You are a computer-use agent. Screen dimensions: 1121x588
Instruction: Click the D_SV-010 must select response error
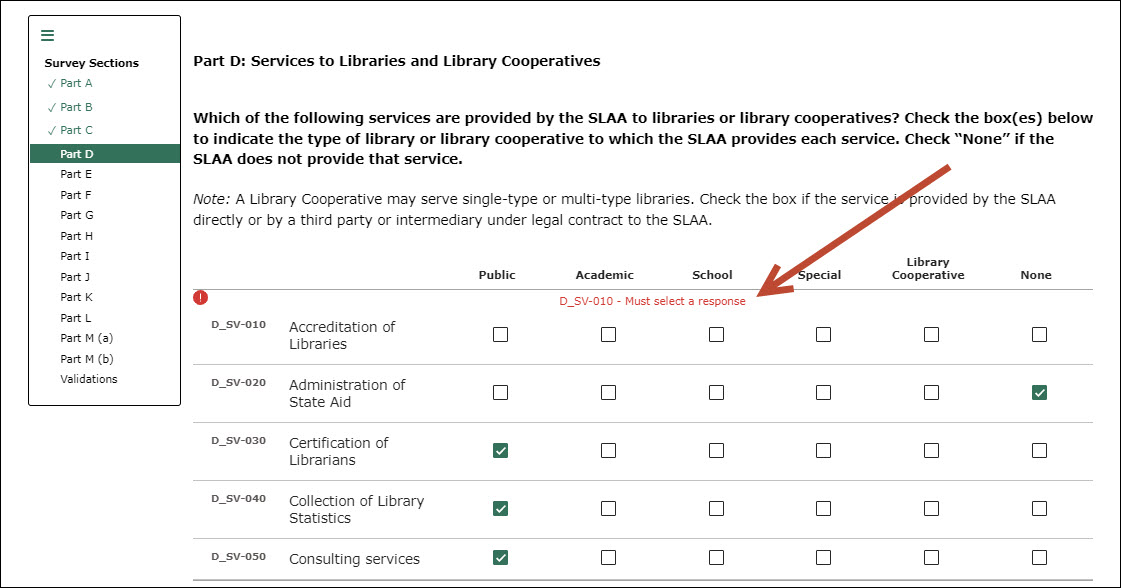(652, 301)
